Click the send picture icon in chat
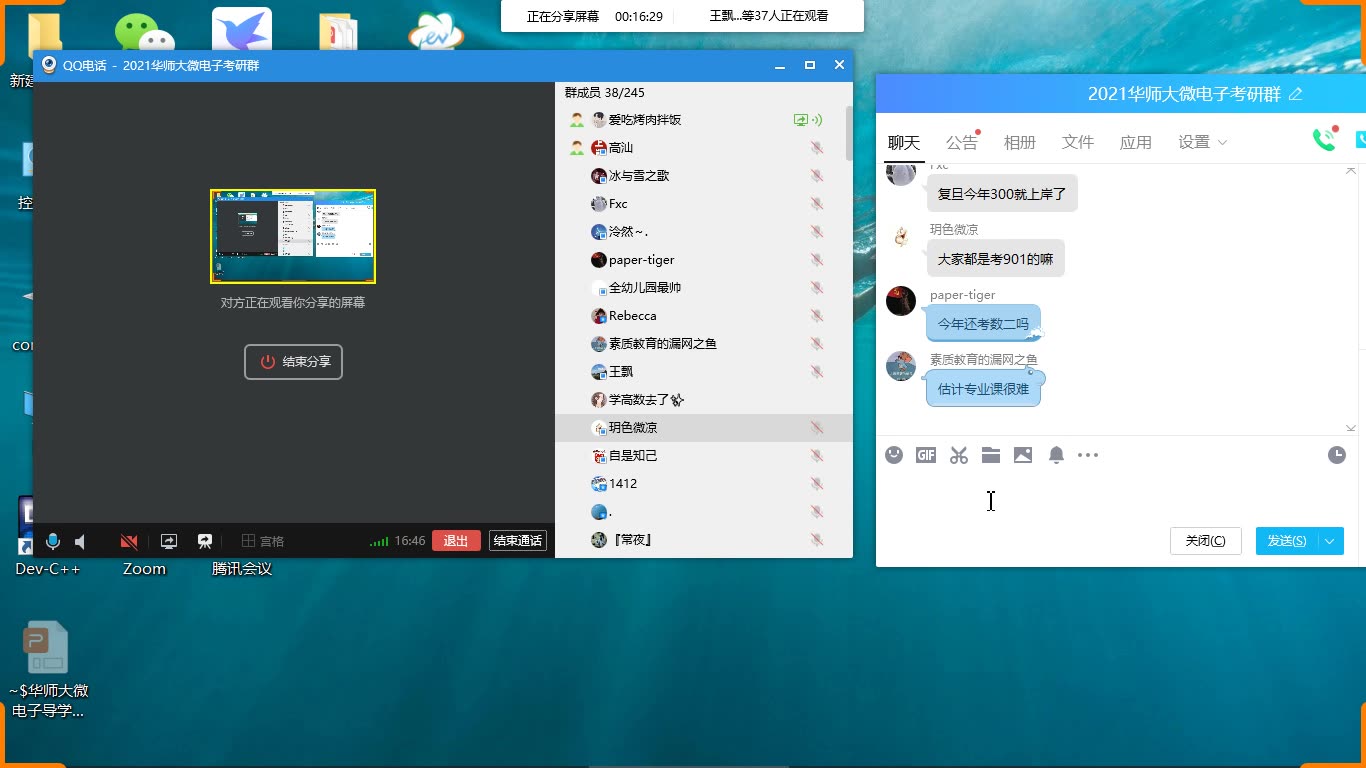The width and height of the screenshot is (1366, 768). 1023,455
